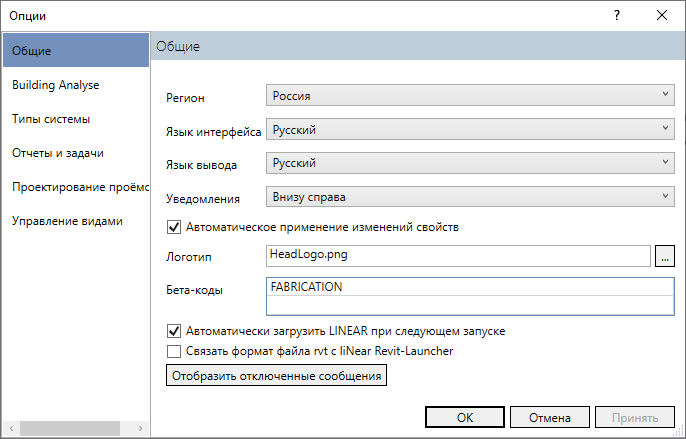
Task: Click the logo browse ellipsis button
Action: 665,256
